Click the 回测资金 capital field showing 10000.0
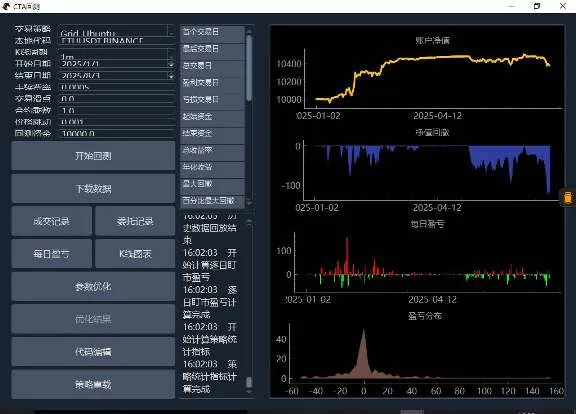This screenshot has height=414, width=576. tap(117, 133)
